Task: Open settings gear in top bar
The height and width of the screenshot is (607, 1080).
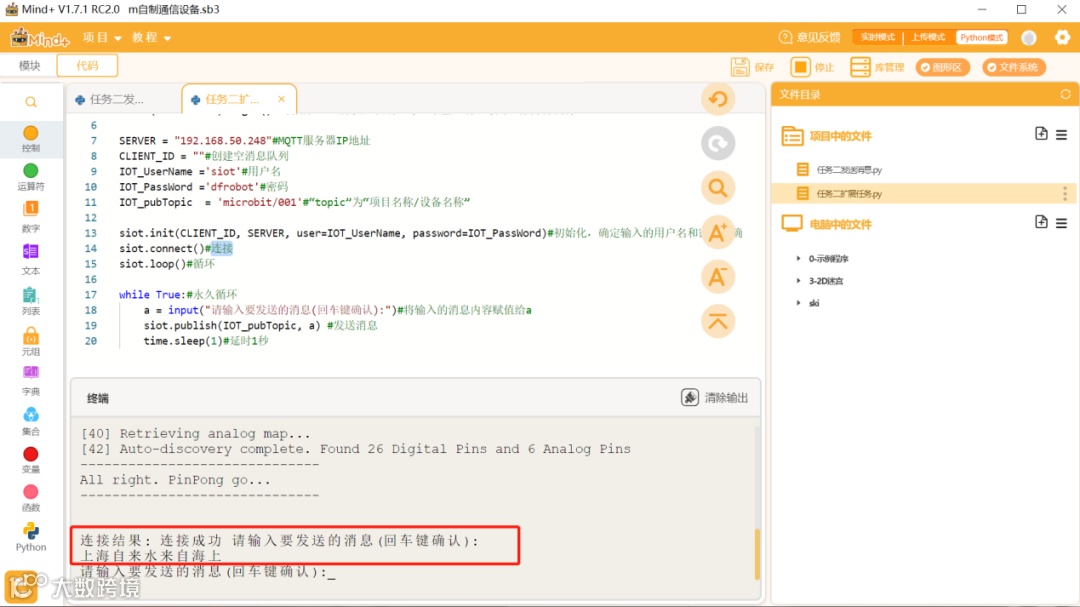Action: point(1062,37)
